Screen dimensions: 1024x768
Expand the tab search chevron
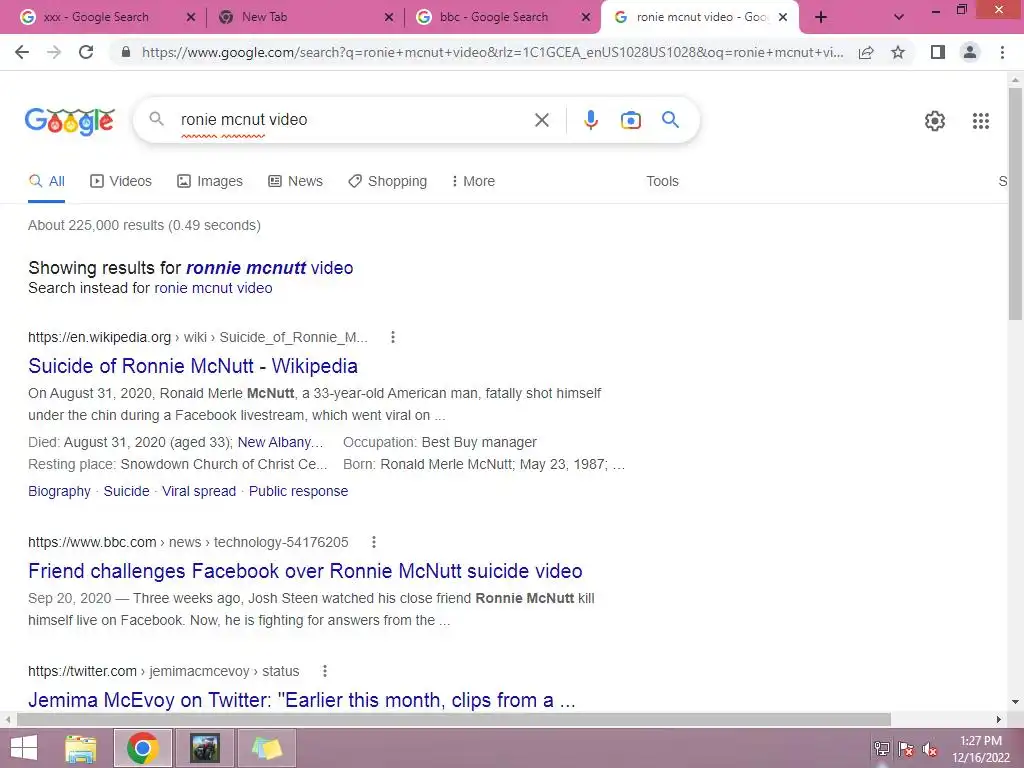pyautogui.click(x=899, y=18)
